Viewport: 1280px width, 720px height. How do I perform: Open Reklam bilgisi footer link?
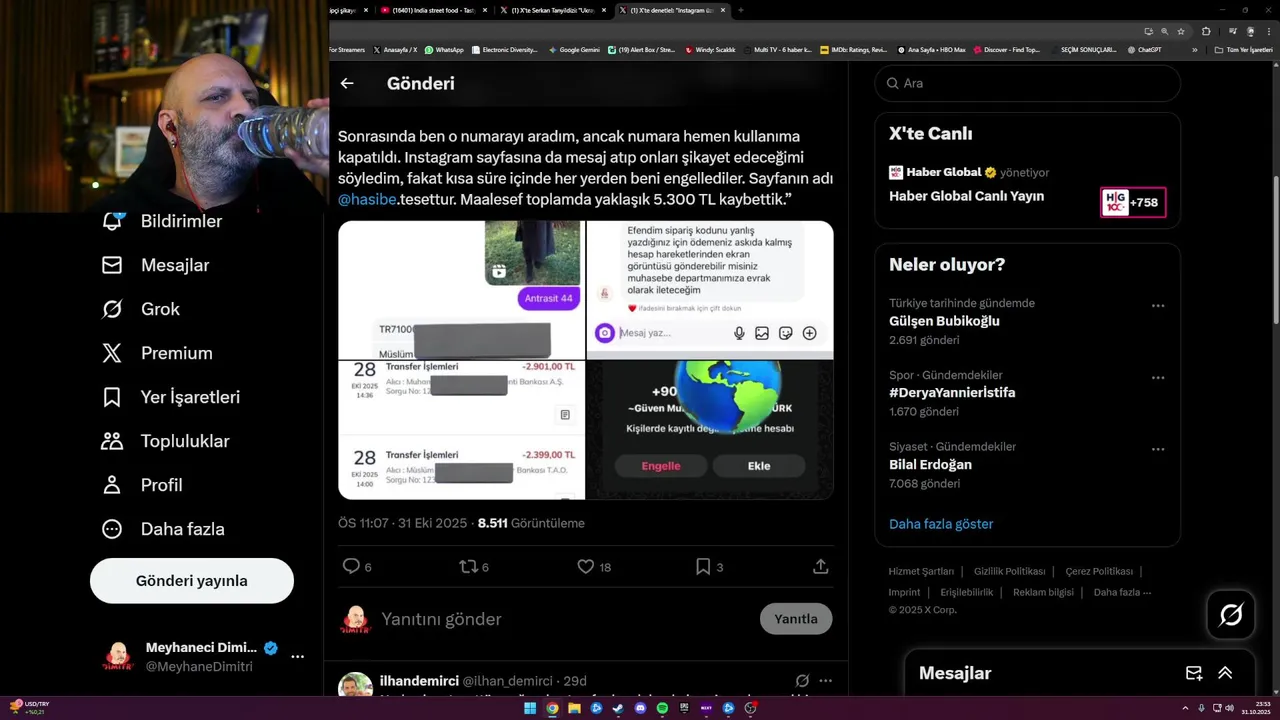coord(1043,592)
